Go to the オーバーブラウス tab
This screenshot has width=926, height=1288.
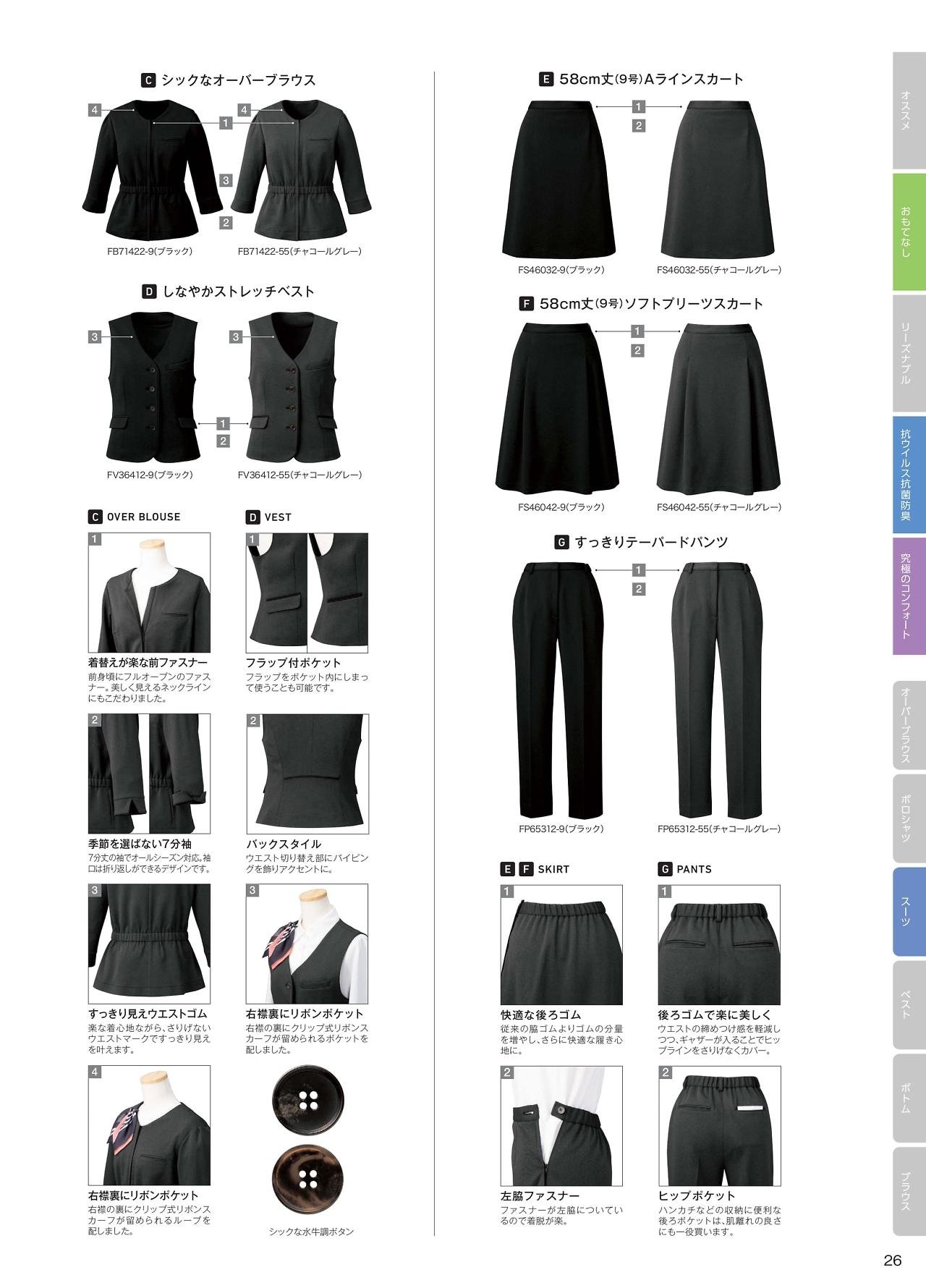[909, 725]
